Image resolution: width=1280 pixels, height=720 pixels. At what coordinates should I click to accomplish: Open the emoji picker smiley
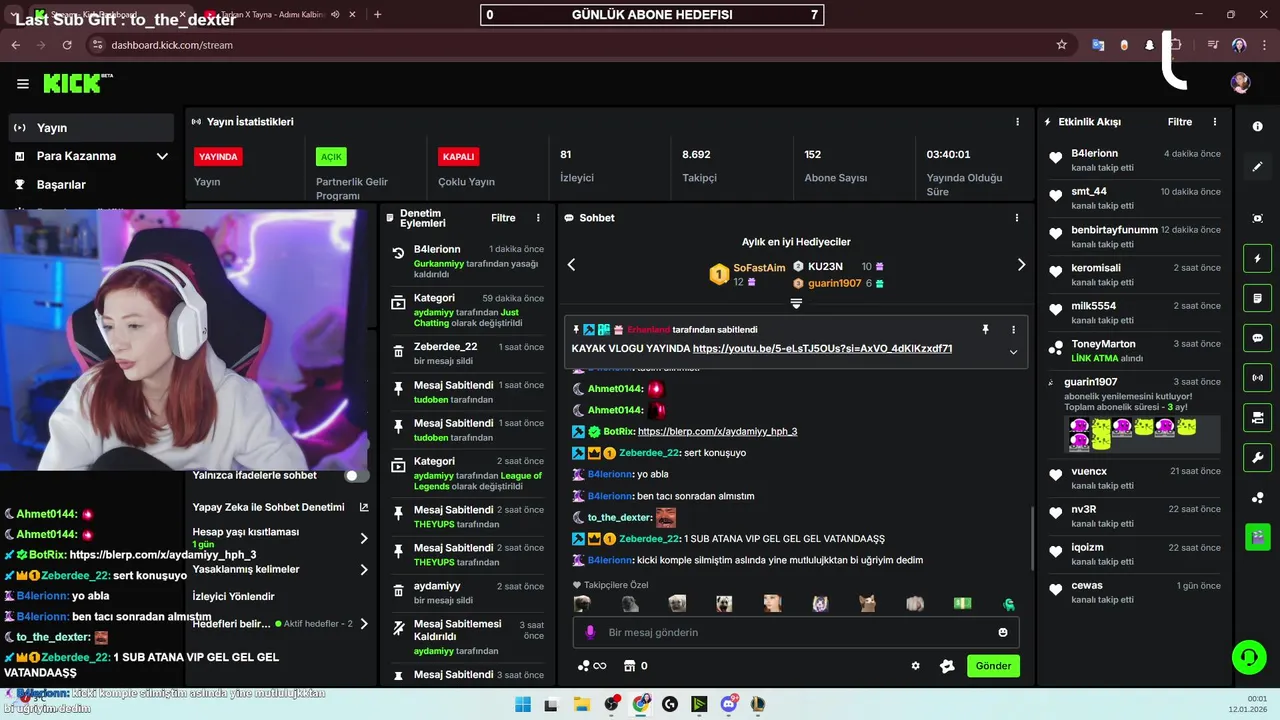[x=1003, y=632]
